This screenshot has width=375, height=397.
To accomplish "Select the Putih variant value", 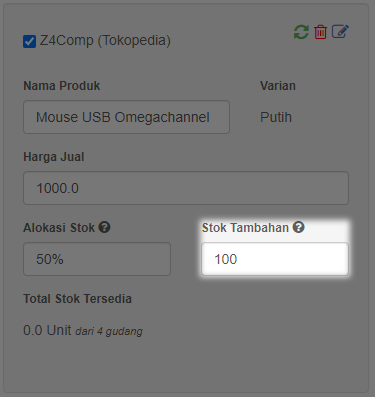I will [276, 117].
